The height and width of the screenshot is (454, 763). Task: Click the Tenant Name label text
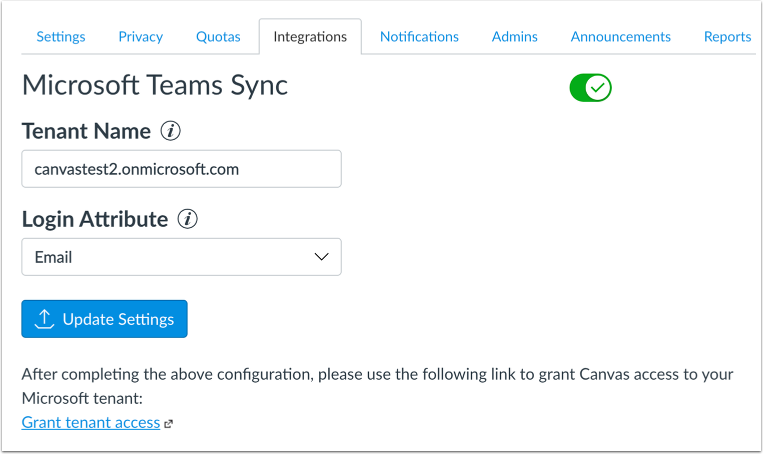(x=87, y=131)
